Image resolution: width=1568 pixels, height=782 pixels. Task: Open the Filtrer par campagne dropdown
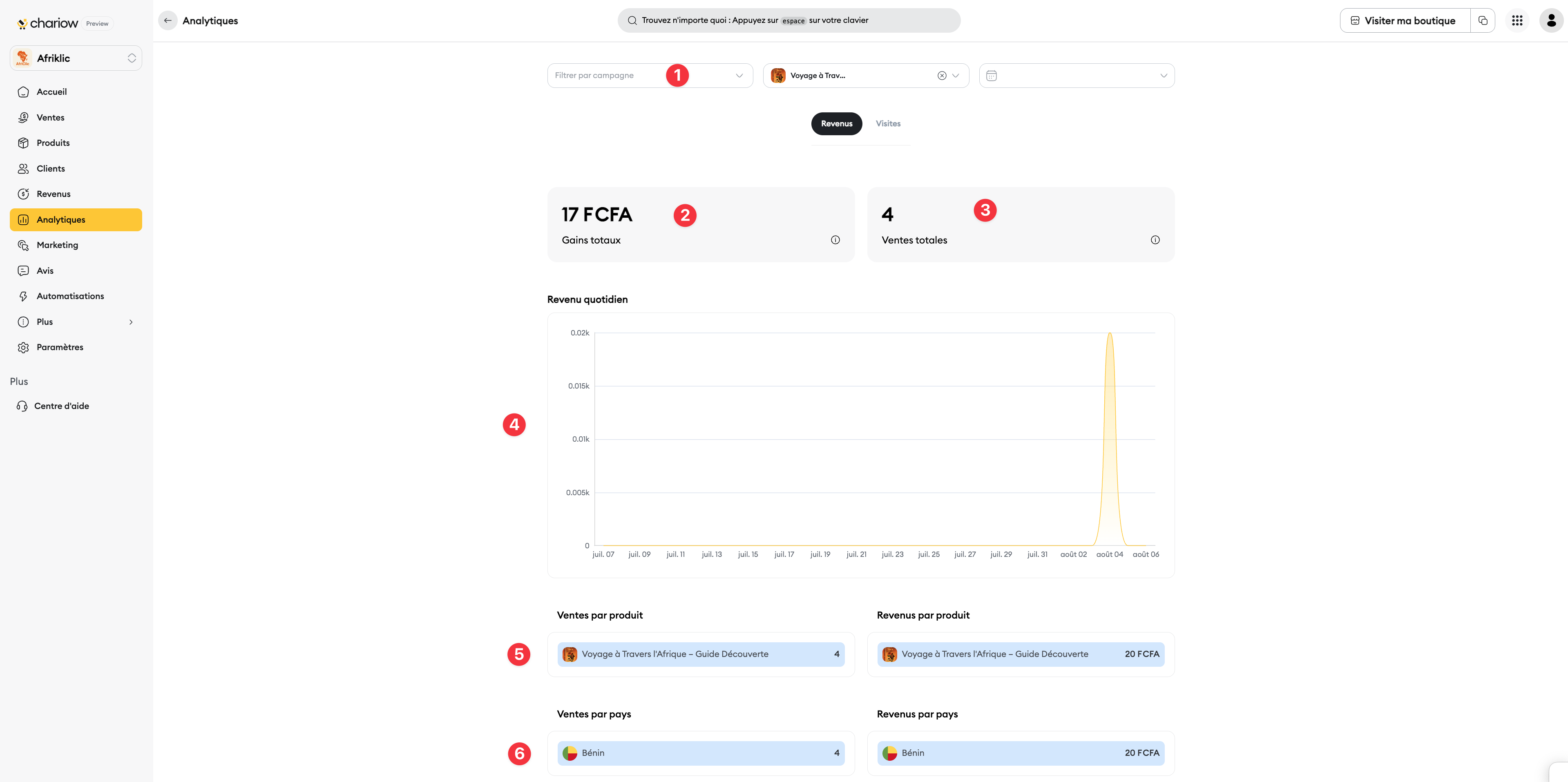[x=650, y=76]
